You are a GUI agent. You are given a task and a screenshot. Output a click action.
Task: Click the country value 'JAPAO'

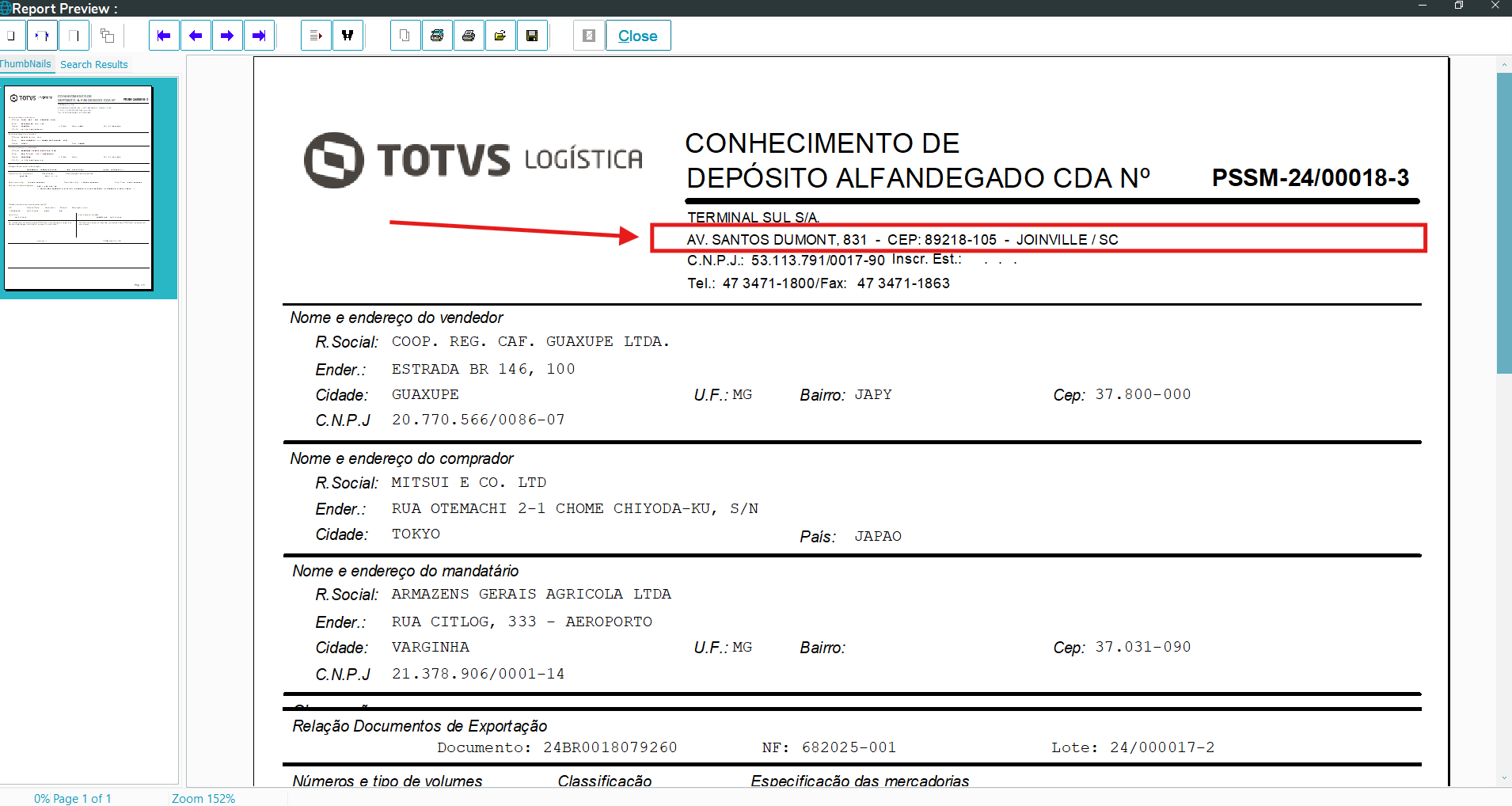[878, 536]
